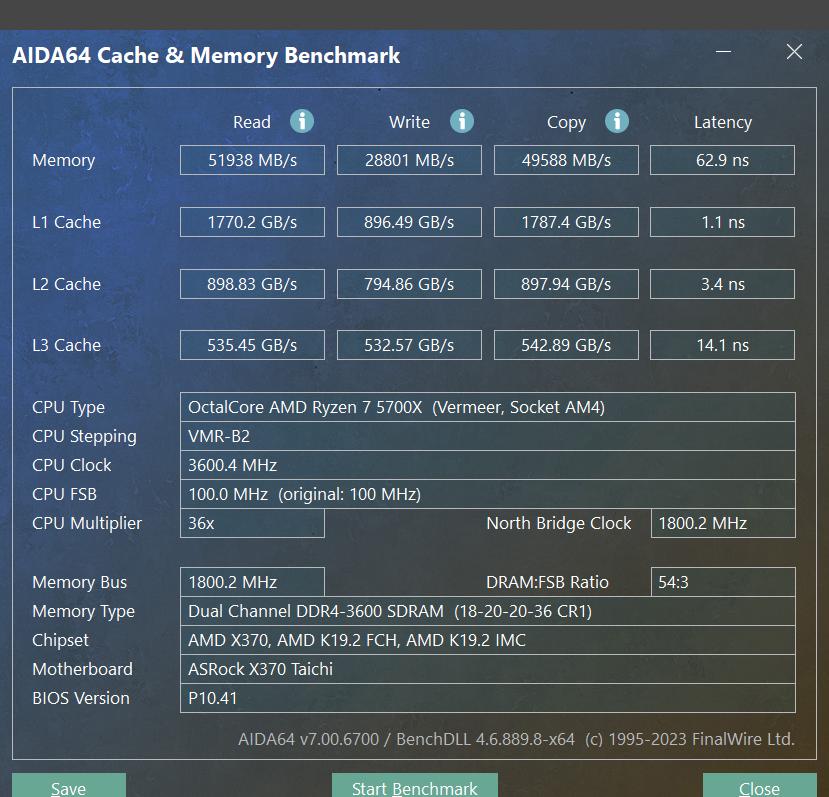Click Motherboard field ASRock X370 Taichi
The image size is (829, 797).
pyautogui.click(x=487, y=670)
